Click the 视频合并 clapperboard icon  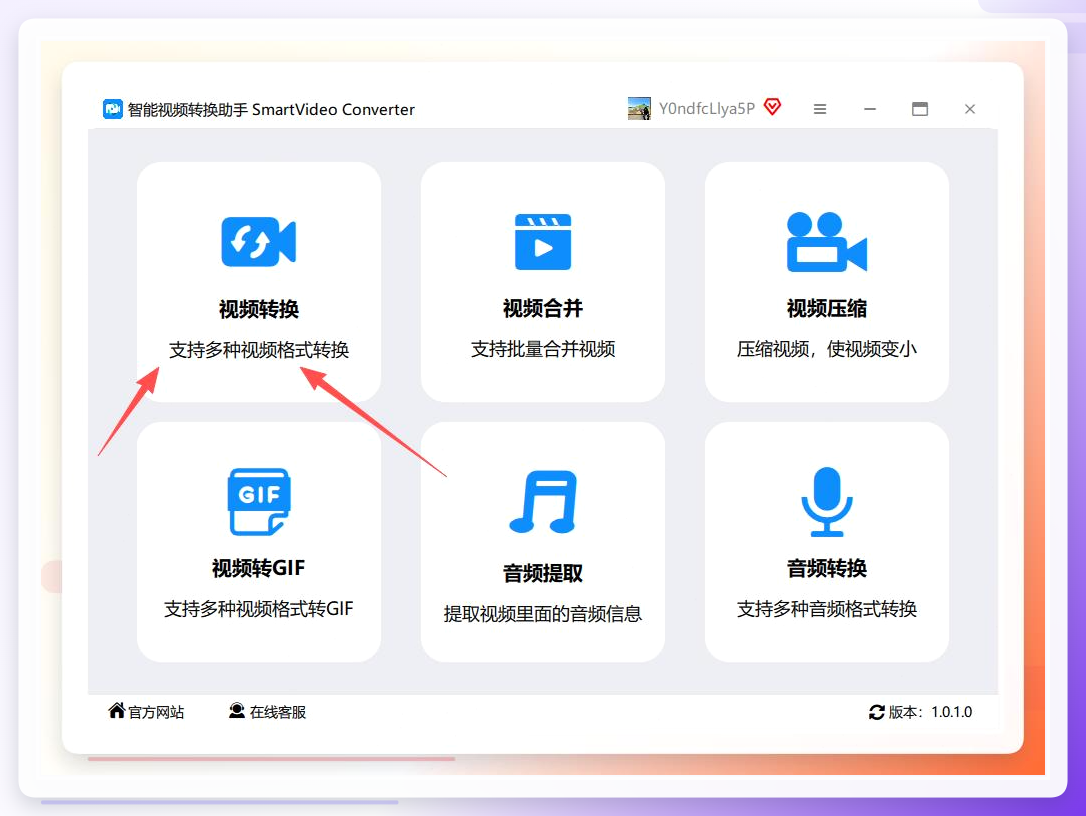[x=543, y=242]
